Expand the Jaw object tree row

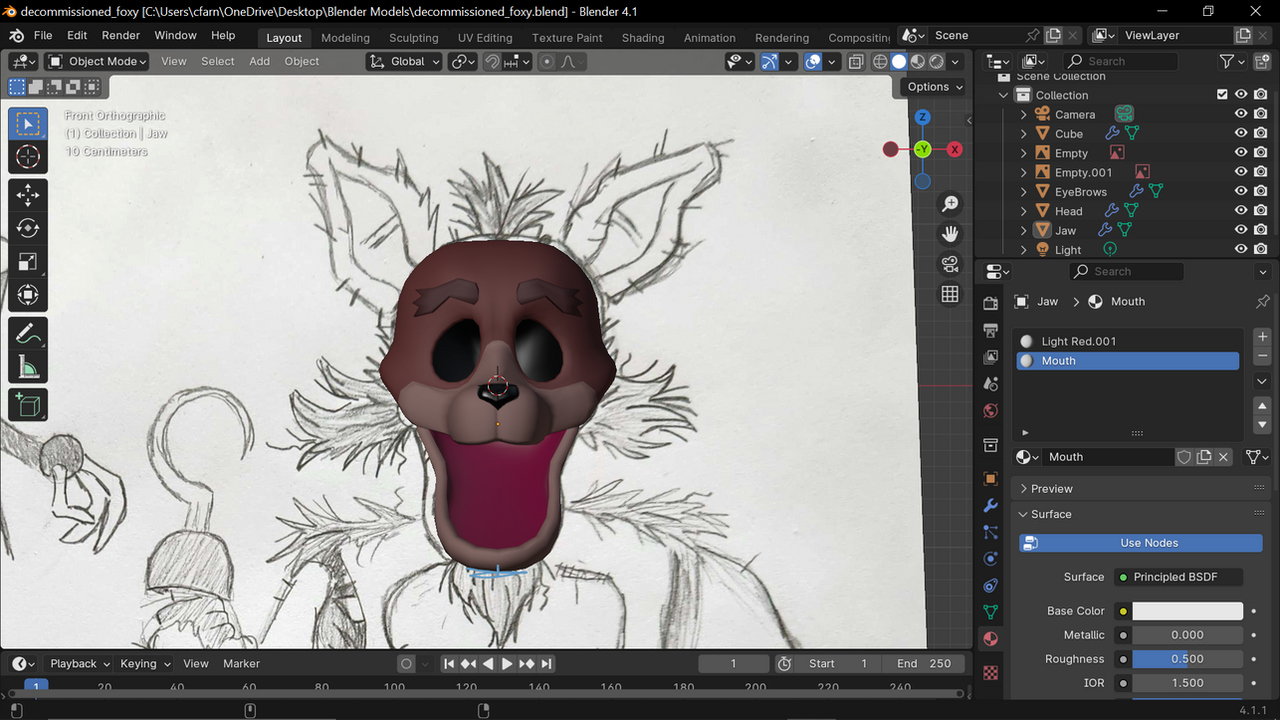click(1023, 230)
